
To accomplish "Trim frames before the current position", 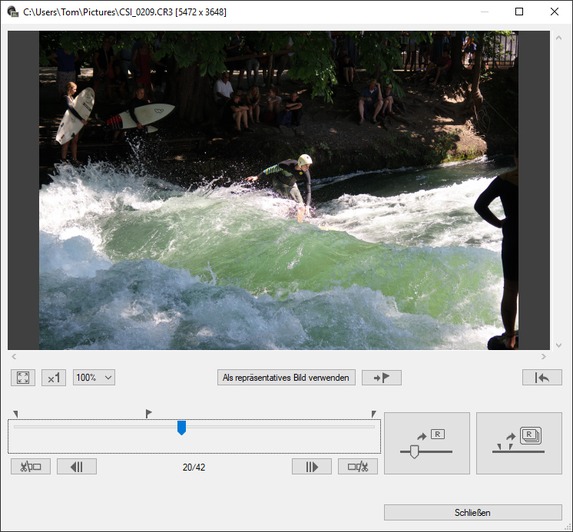I will tap(31, 467).
